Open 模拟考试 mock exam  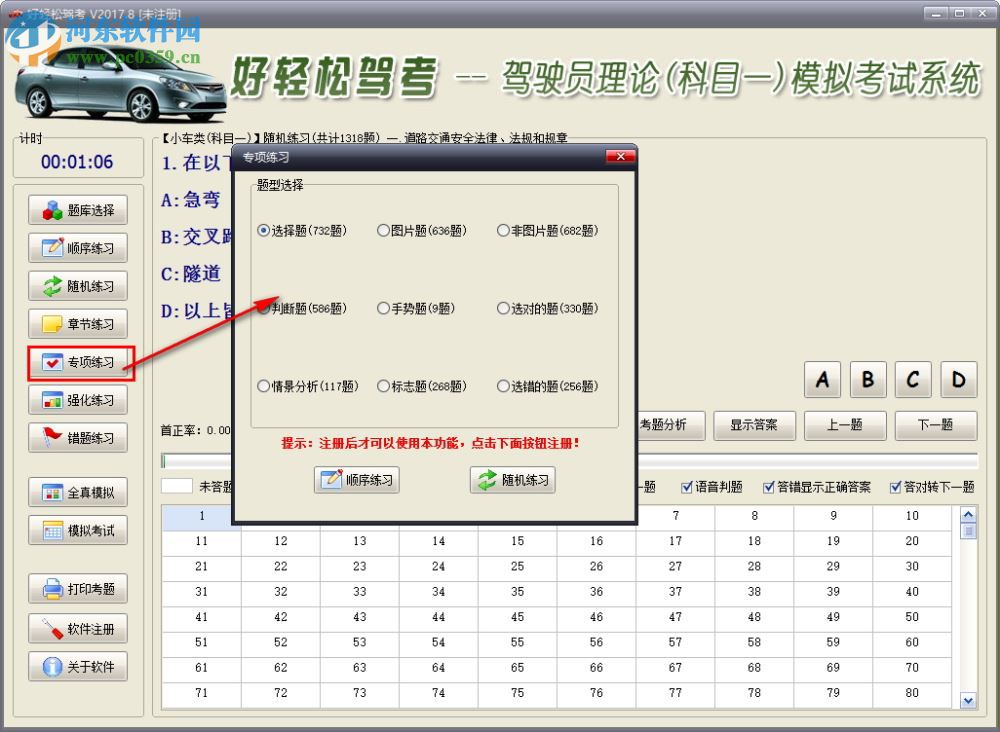(x=78, y=529)
